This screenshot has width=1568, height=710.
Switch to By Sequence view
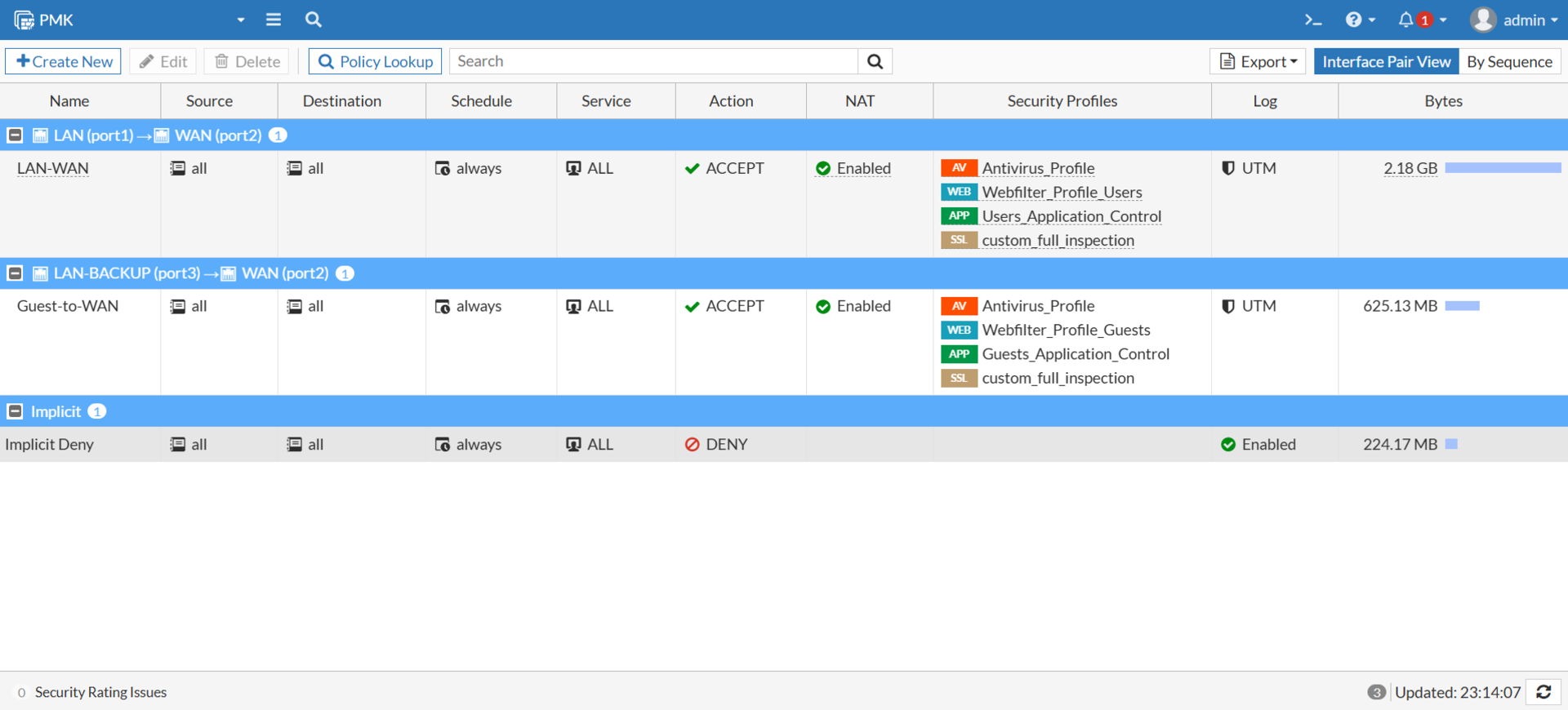[x=1509, y=61]
